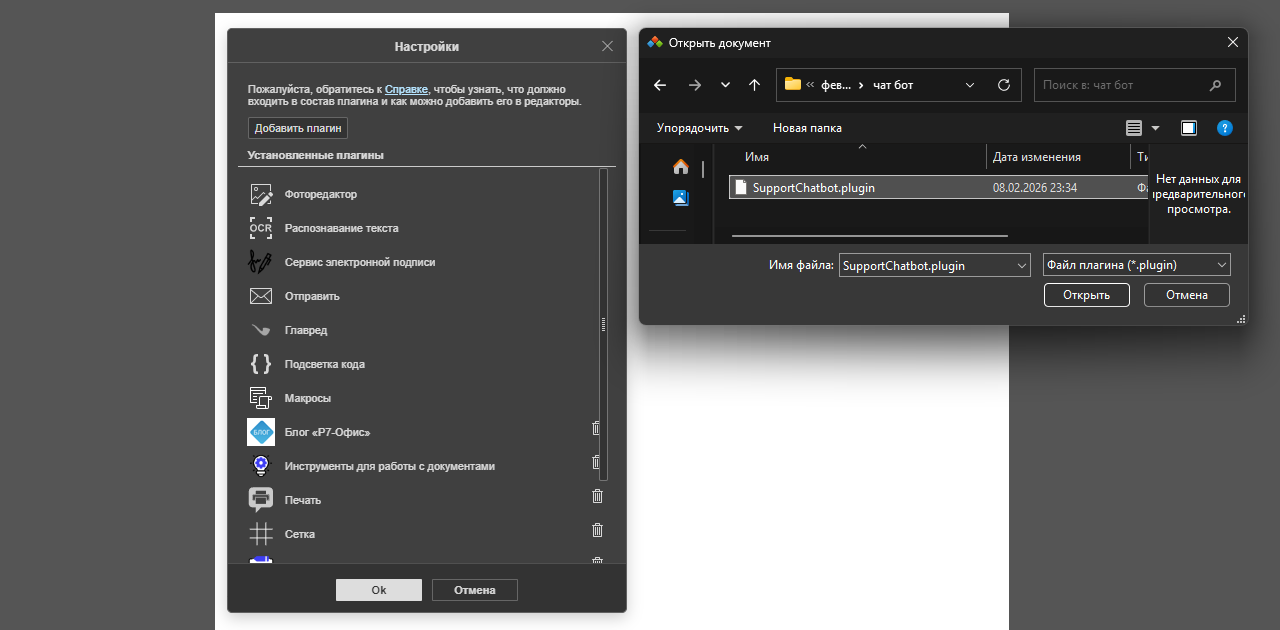Select the SupportChatbot.plugin file

click(x=813, y=187)
